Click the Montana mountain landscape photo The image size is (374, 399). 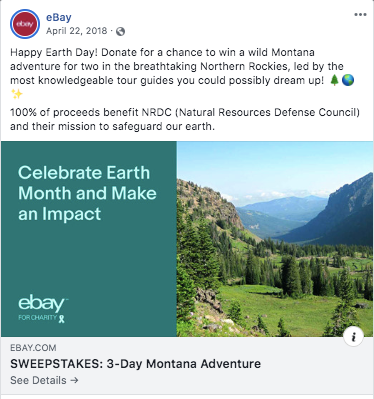275,239
